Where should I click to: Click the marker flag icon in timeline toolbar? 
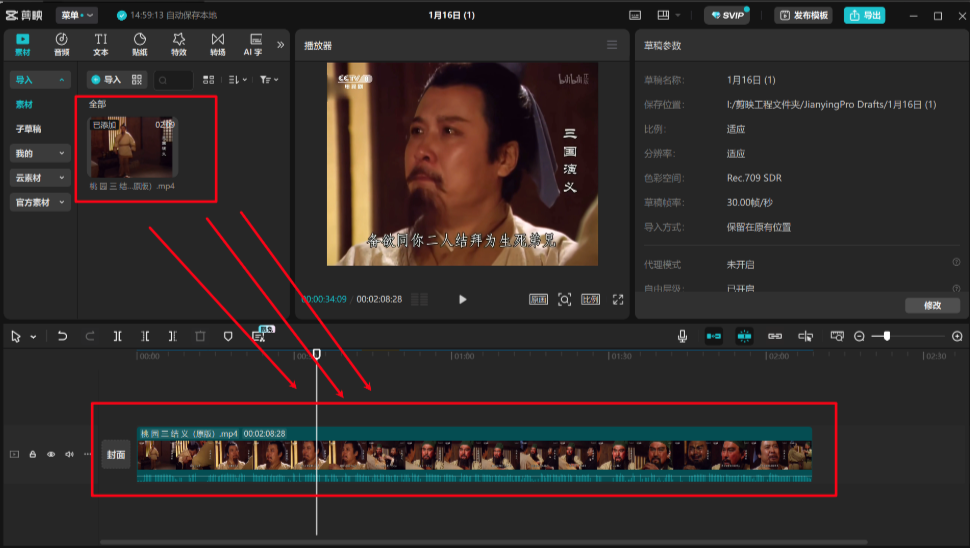(228, 337)
